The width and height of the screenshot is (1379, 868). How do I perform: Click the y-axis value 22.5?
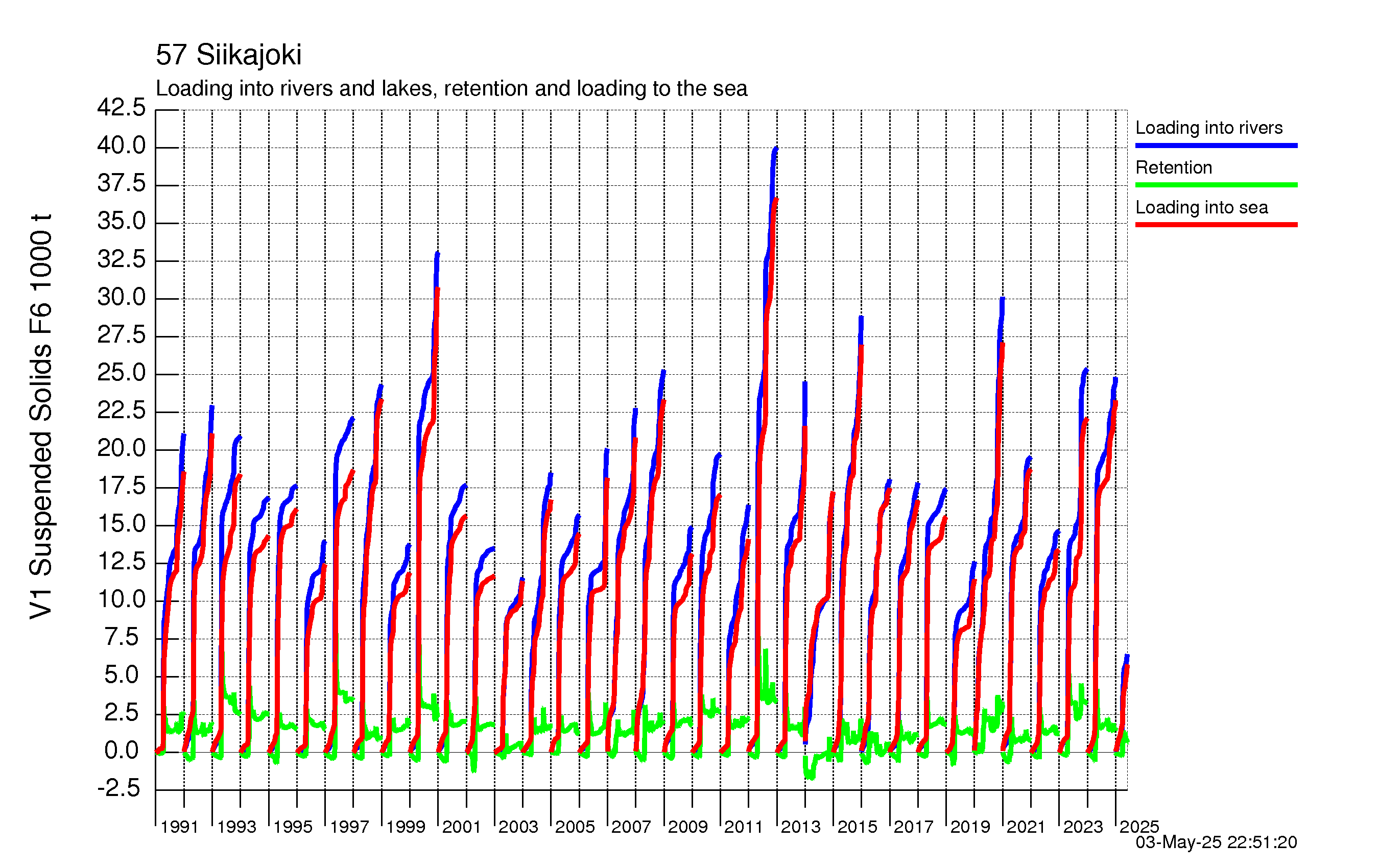121,411
